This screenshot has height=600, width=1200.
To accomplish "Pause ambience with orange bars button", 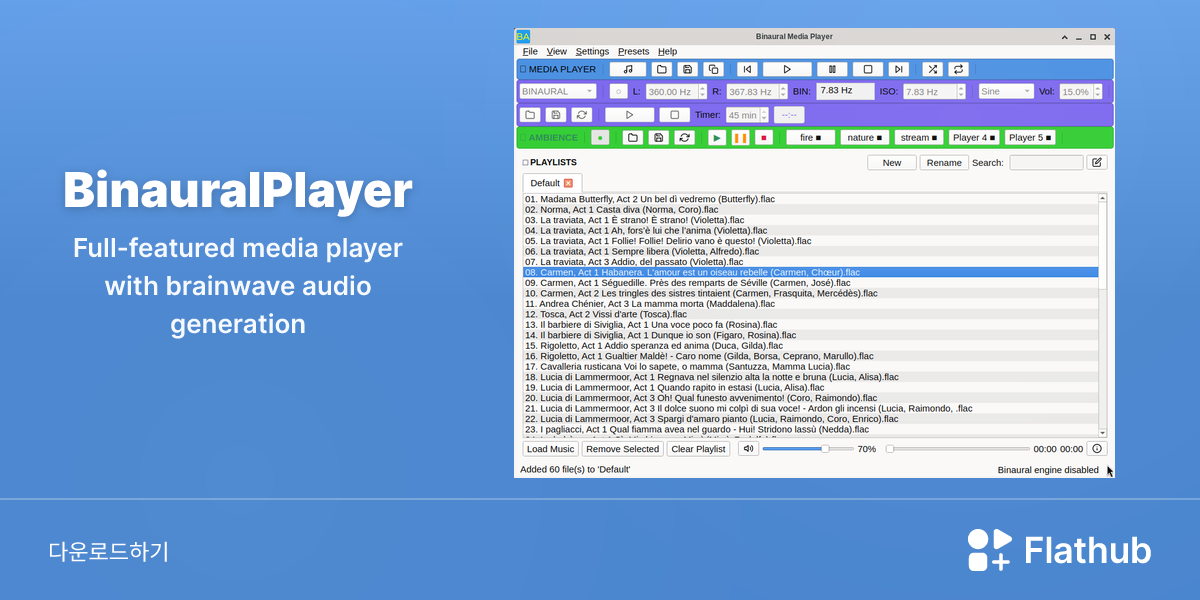I will tap(740, 138).
